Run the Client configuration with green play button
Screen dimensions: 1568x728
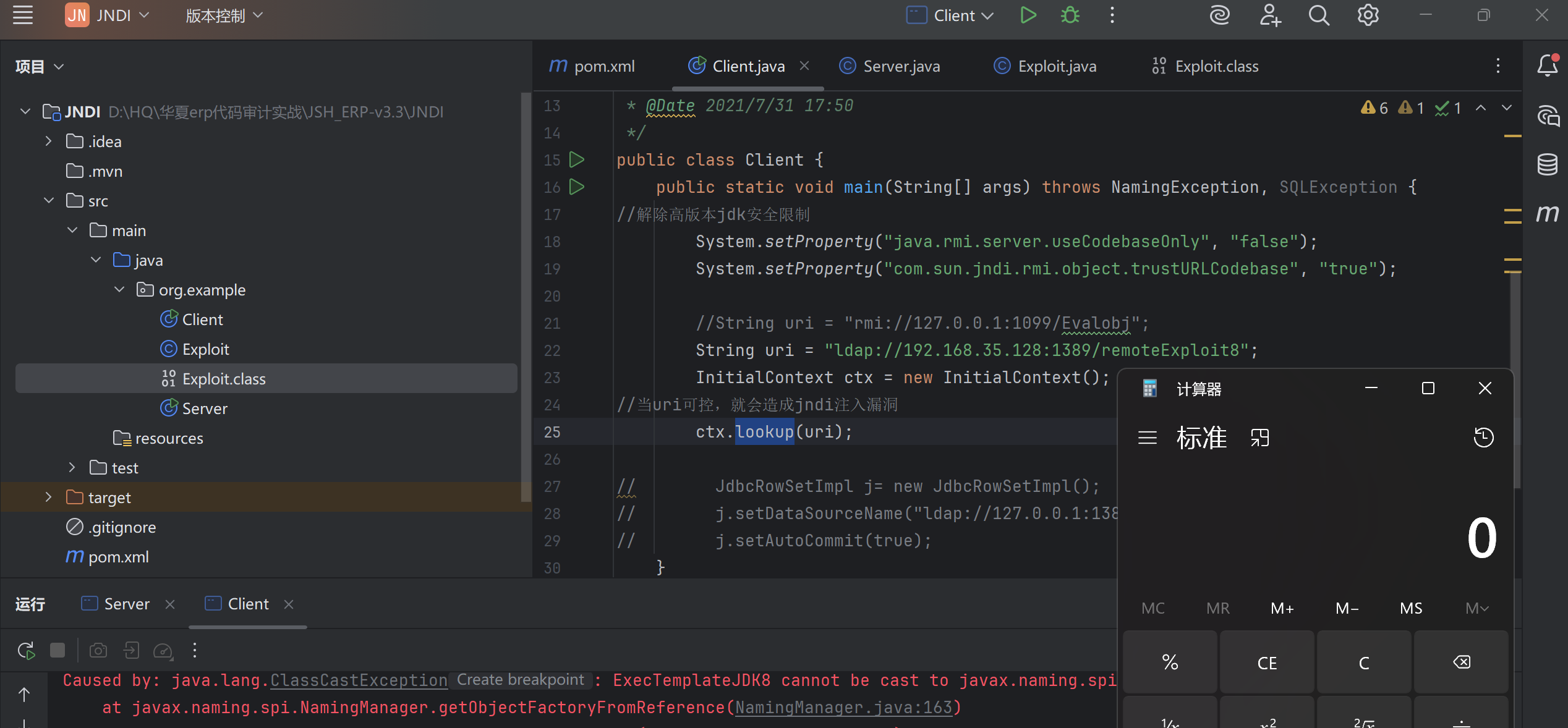[1028, 15]
